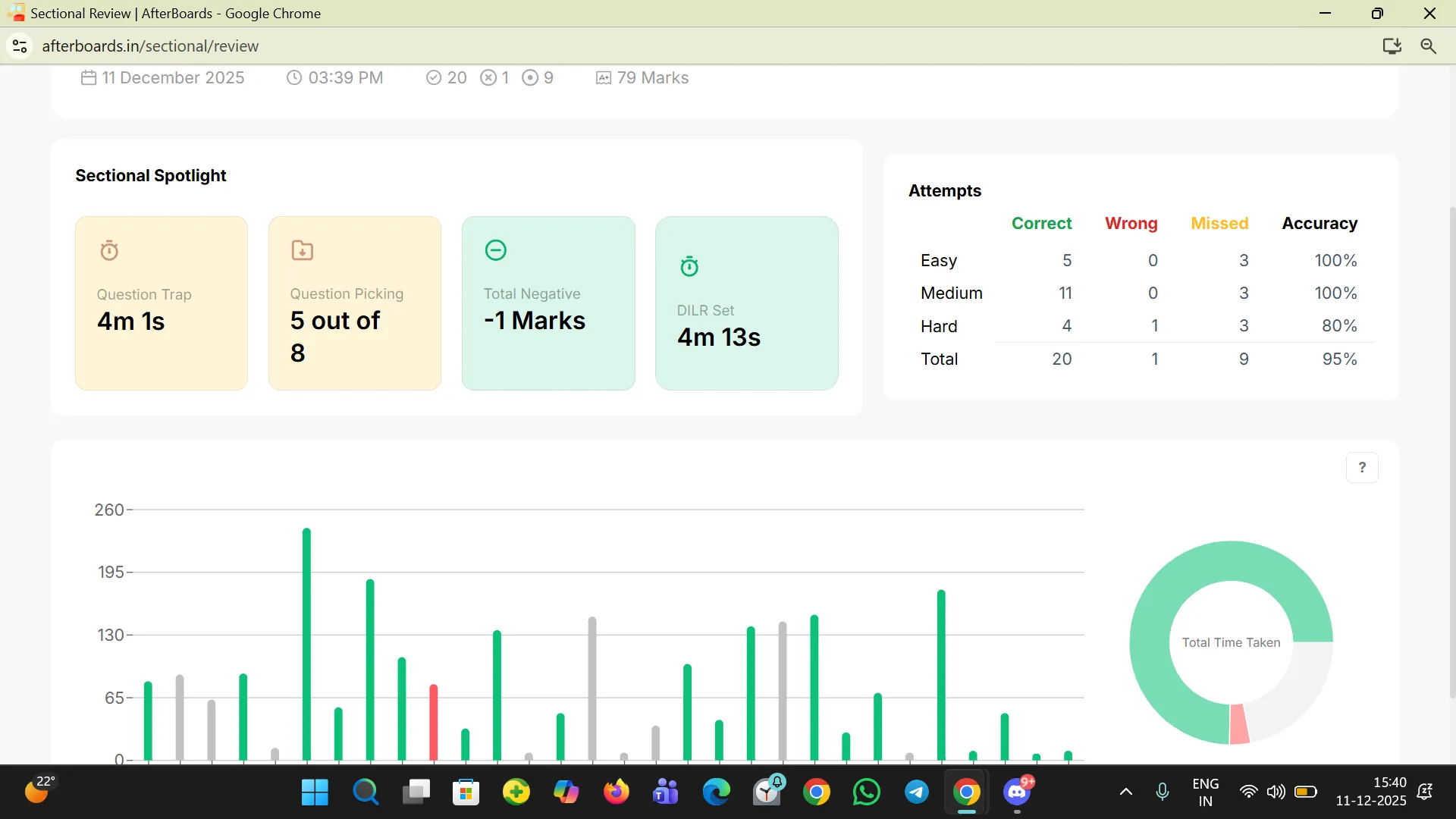Click the pink segment of the donut chart
Viewport: 1456px width, 819px height.
(1239, 724)
